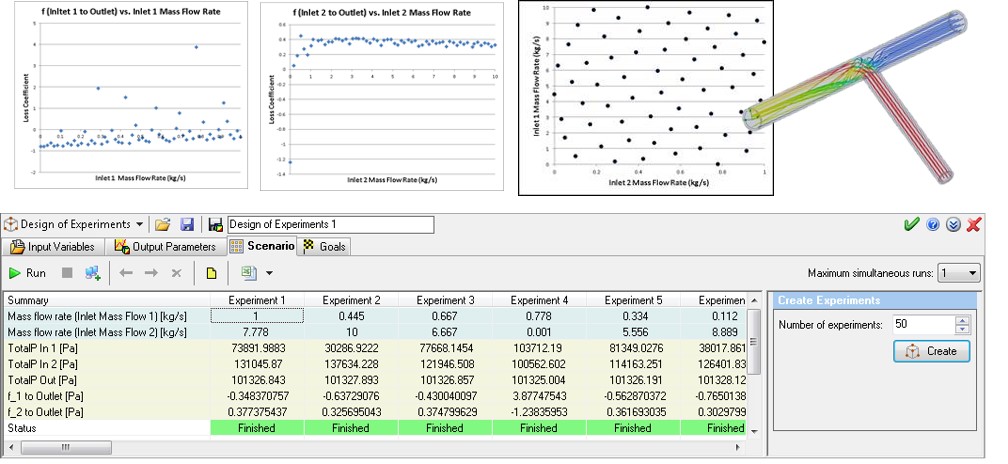Click the Inlet 1 loss coefficient chart
This screenshot has width=1008, height=464.
(131, 95)
